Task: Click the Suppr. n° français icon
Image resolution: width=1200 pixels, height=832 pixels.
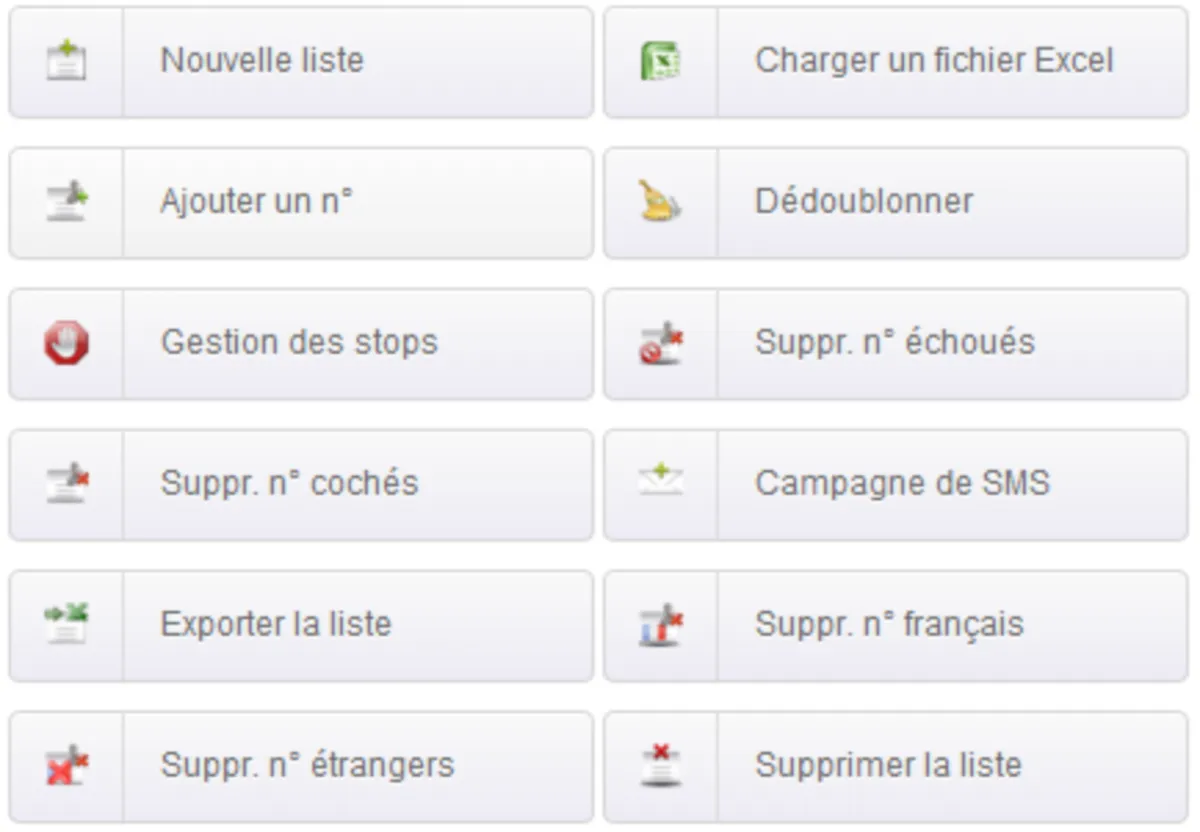Action: click(660, 625)
